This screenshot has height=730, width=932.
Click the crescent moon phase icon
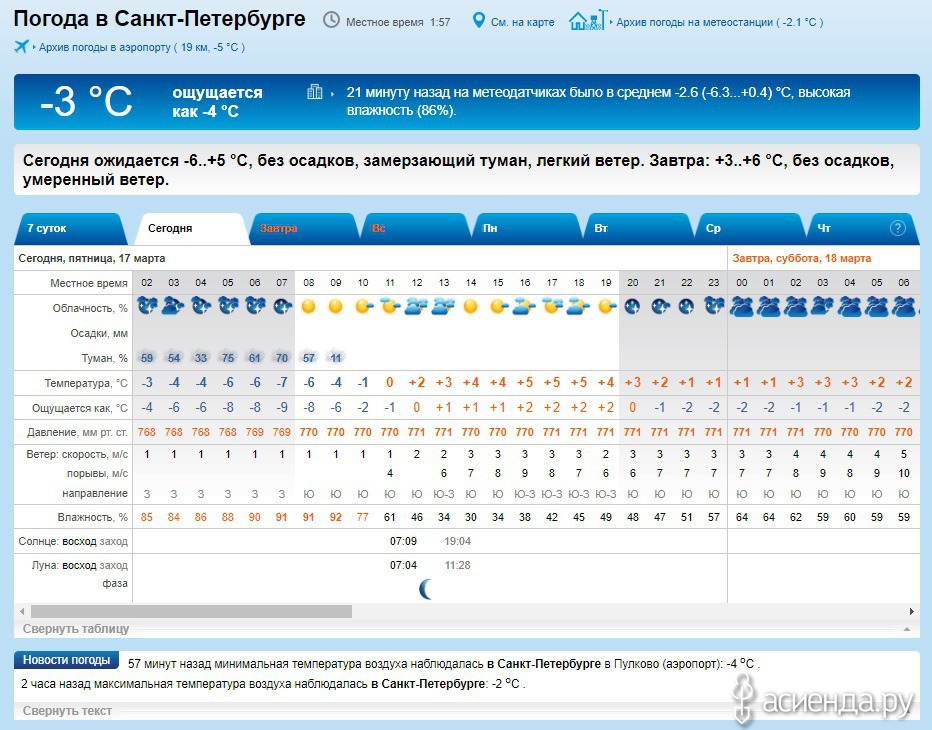(x=426, y=589)
